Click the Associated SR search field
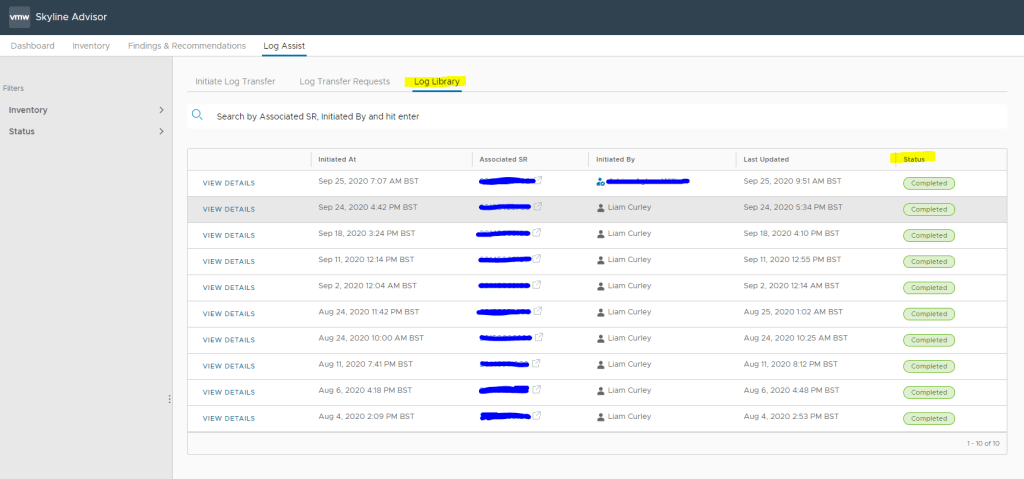 (600, 116)
